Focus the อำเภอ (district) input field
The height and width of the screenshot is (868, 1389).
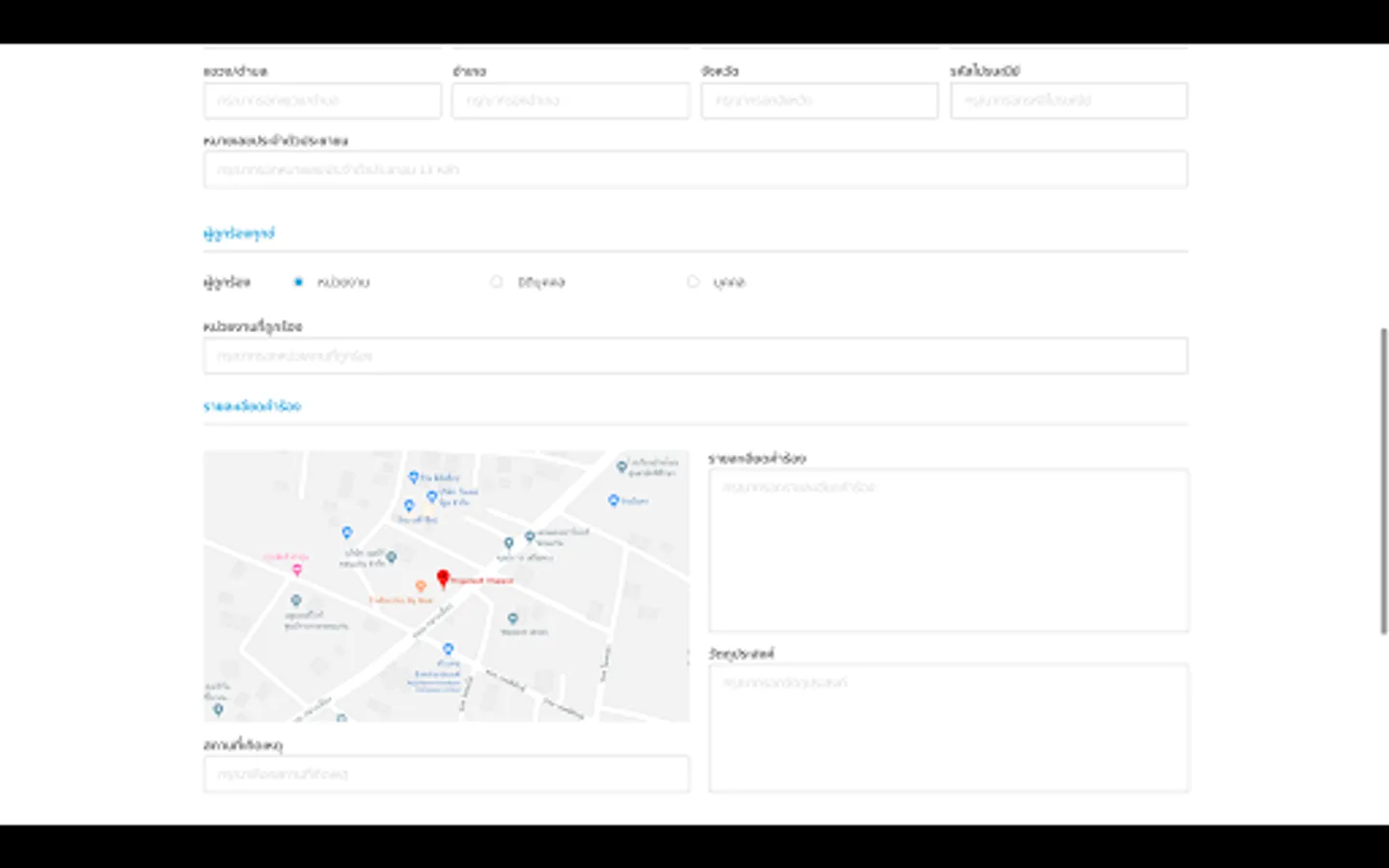pos(571,100)
